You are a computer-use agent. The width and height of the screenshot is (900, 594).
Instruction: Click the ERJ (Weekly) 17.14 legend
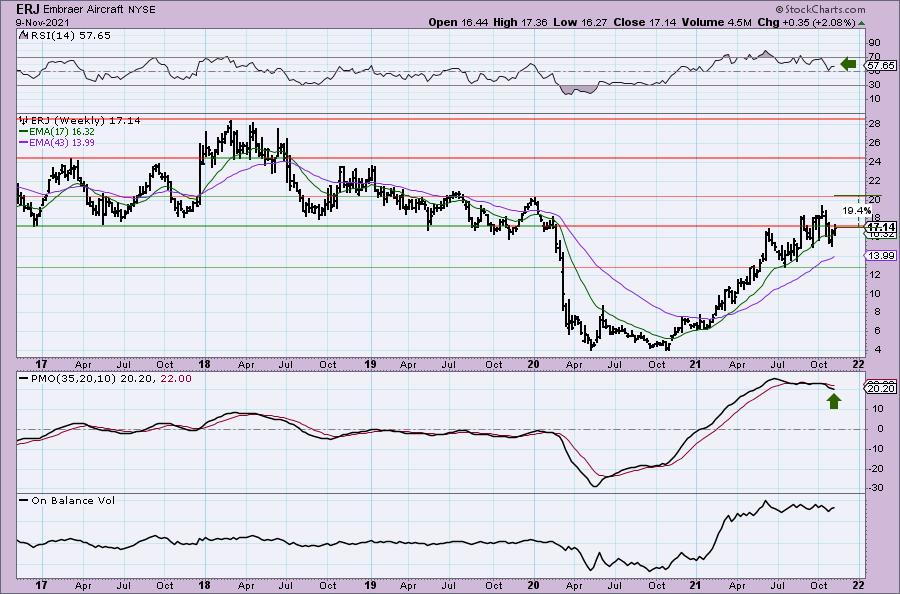85,121
